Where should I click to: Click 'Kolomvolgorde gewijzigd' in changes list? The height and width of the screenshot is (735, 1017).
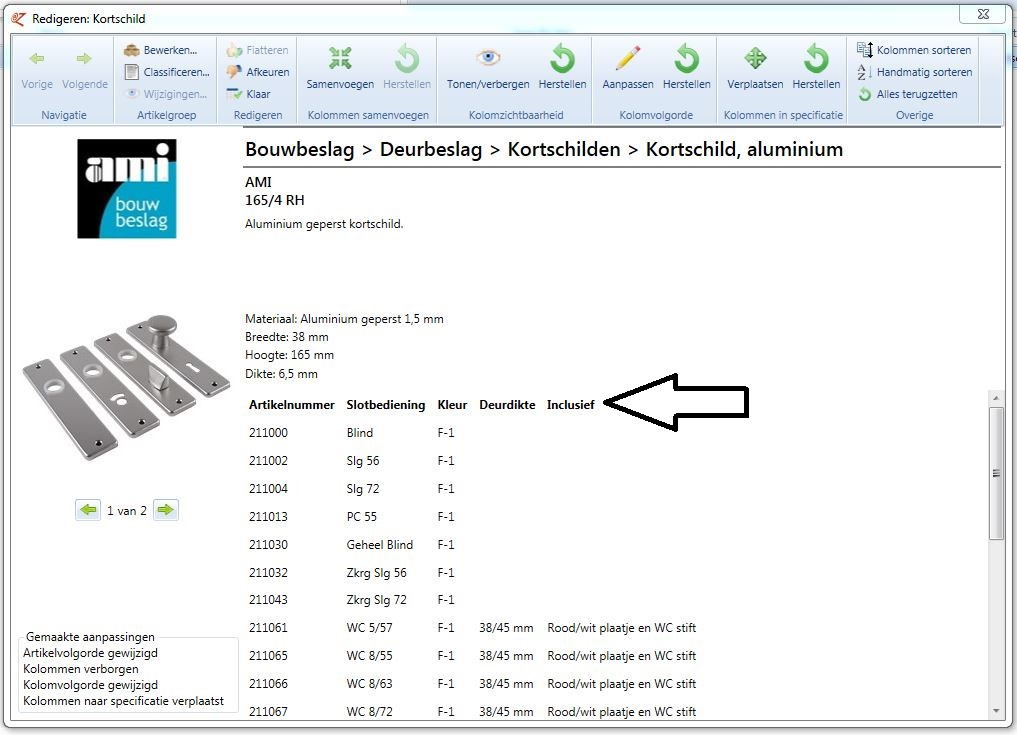pyautogui.click(x=90, y=684)
